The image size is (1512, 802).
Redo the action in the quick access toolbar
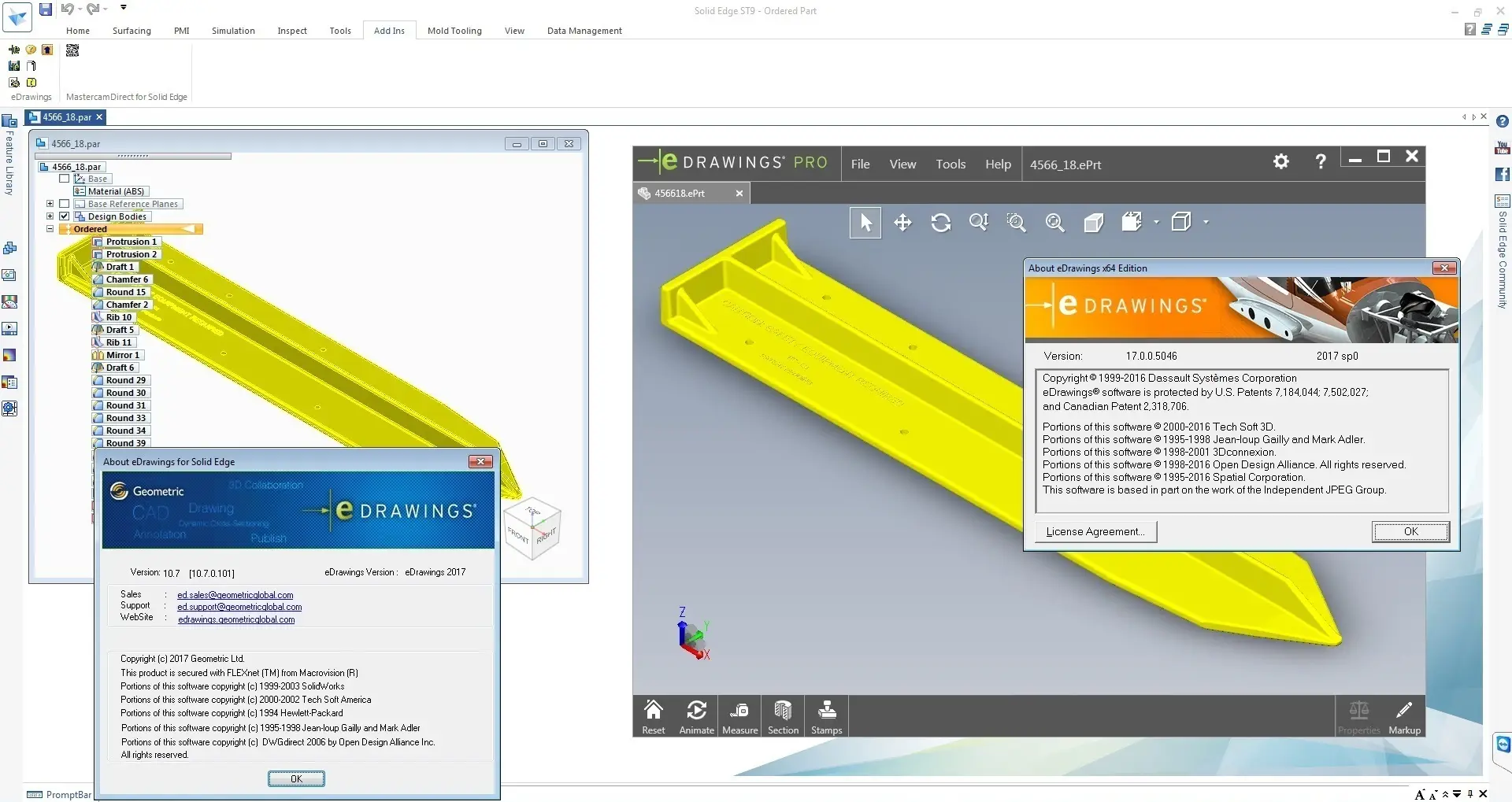tap(93, 9)
